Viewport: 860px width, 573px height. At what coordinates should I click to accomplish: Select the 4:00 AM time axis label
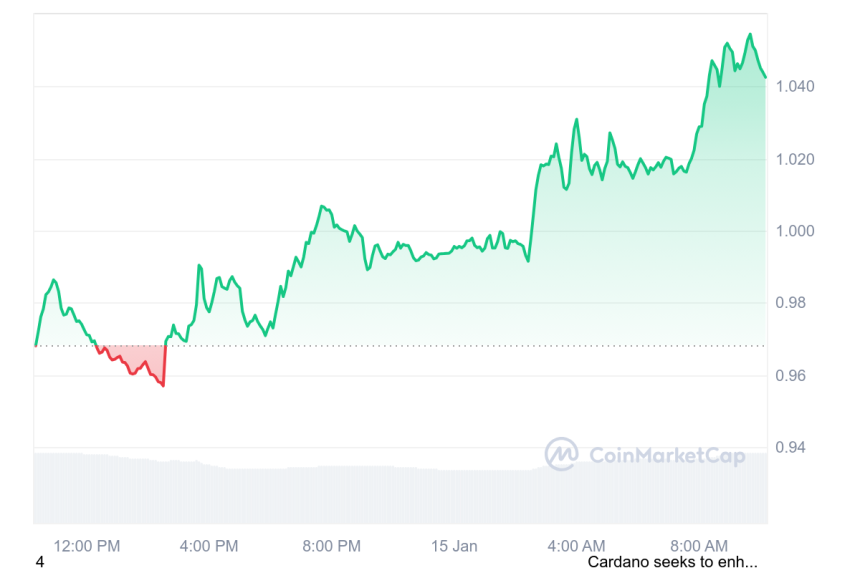tap(576, 546)
